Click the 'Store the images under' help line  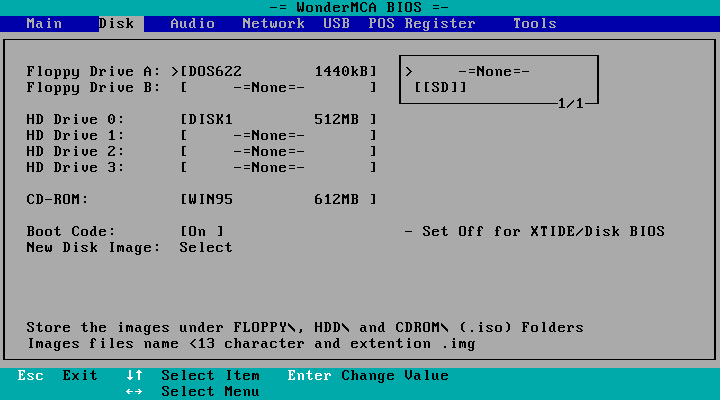(x=305, y=327)
